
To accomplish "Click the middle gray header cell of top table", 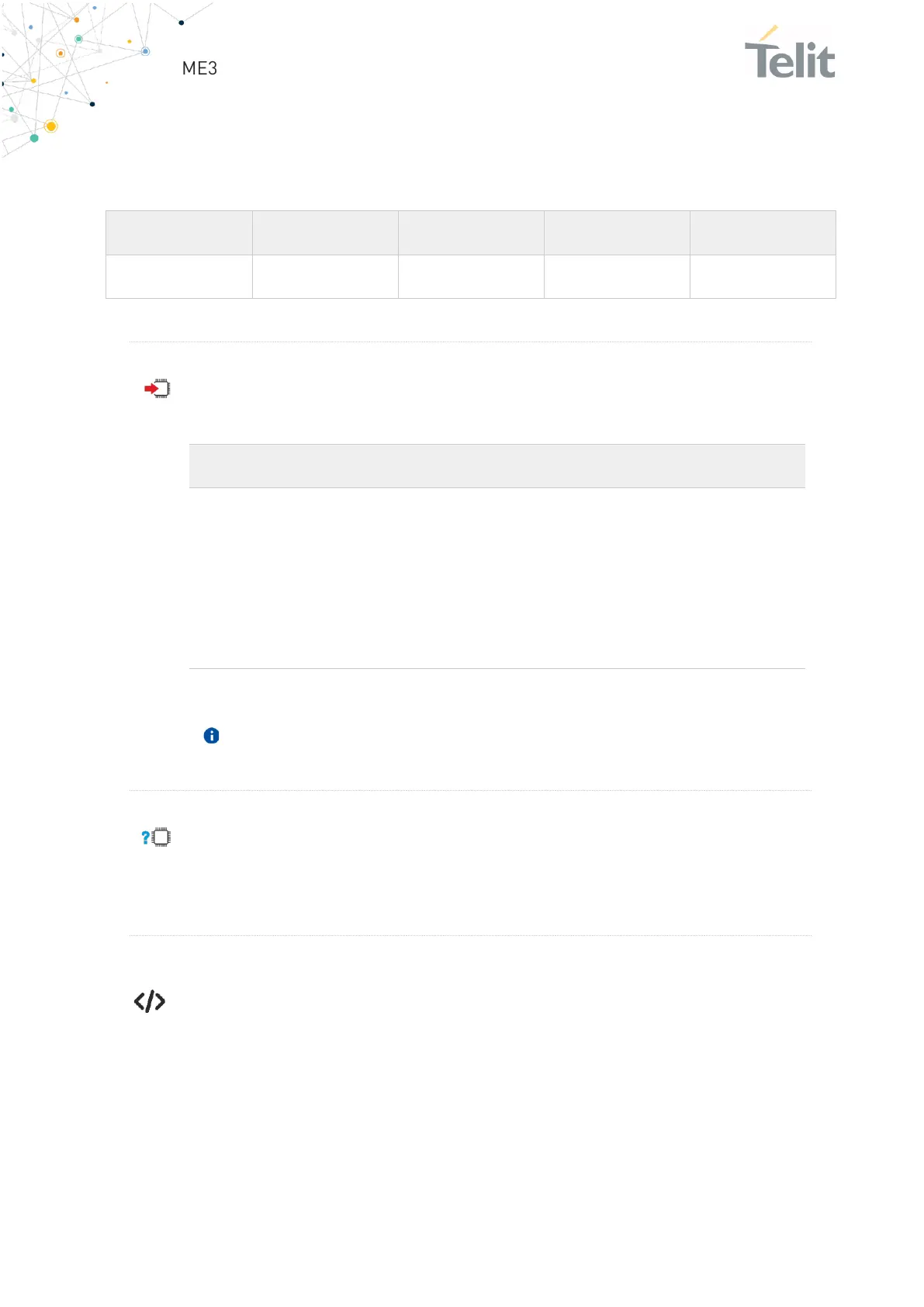I will pyautogui.click(x=471, y=233).
